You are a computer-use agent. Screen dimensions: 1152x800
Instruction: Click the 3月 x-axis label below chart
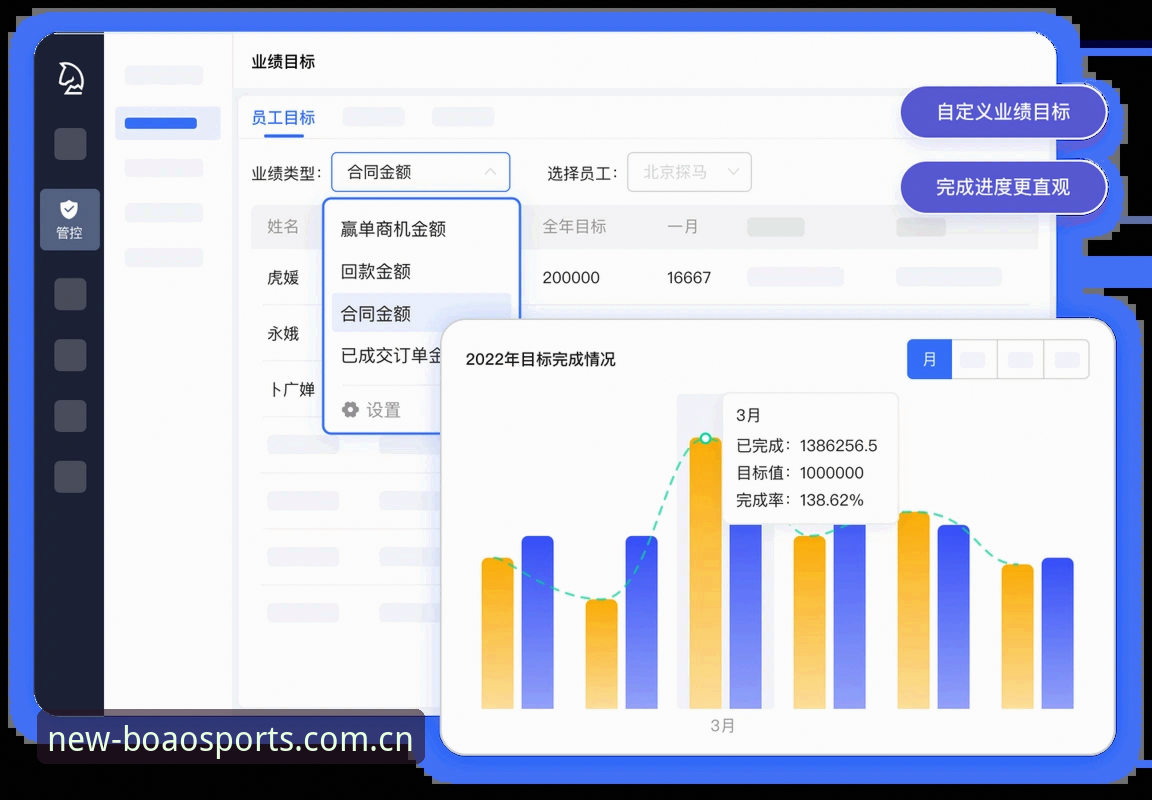pos(722,726)
